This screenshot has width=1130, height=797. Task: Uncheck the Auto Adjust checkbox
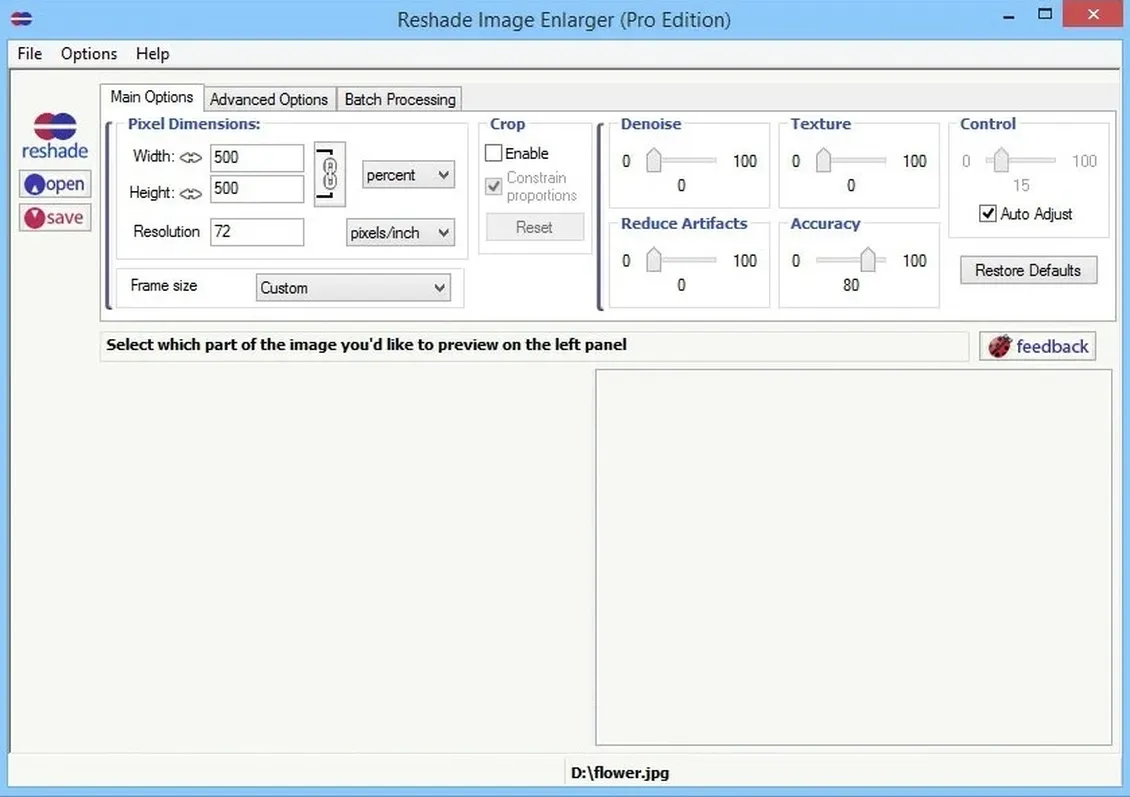pyautogui.click(x=988, y=213)
